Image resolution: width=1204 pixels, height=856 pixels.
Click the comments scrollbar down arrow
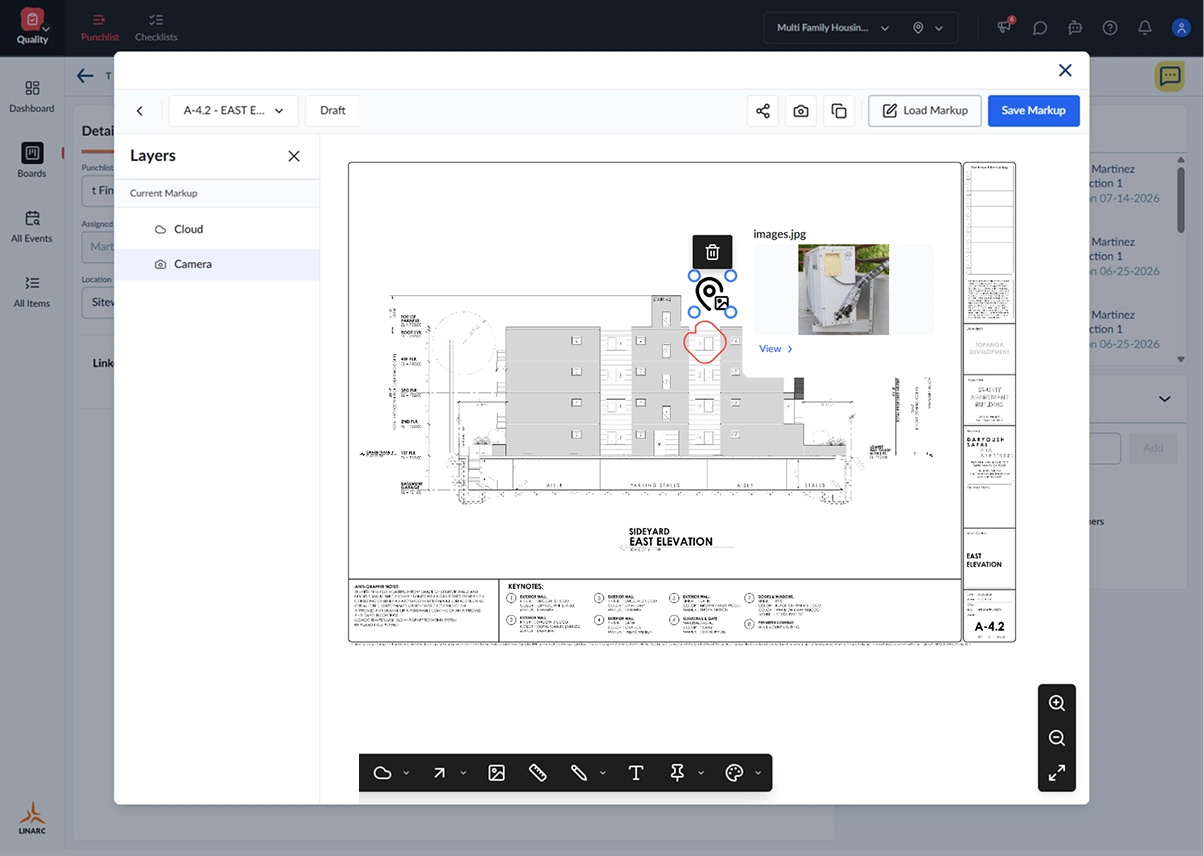coord(1181,359)
